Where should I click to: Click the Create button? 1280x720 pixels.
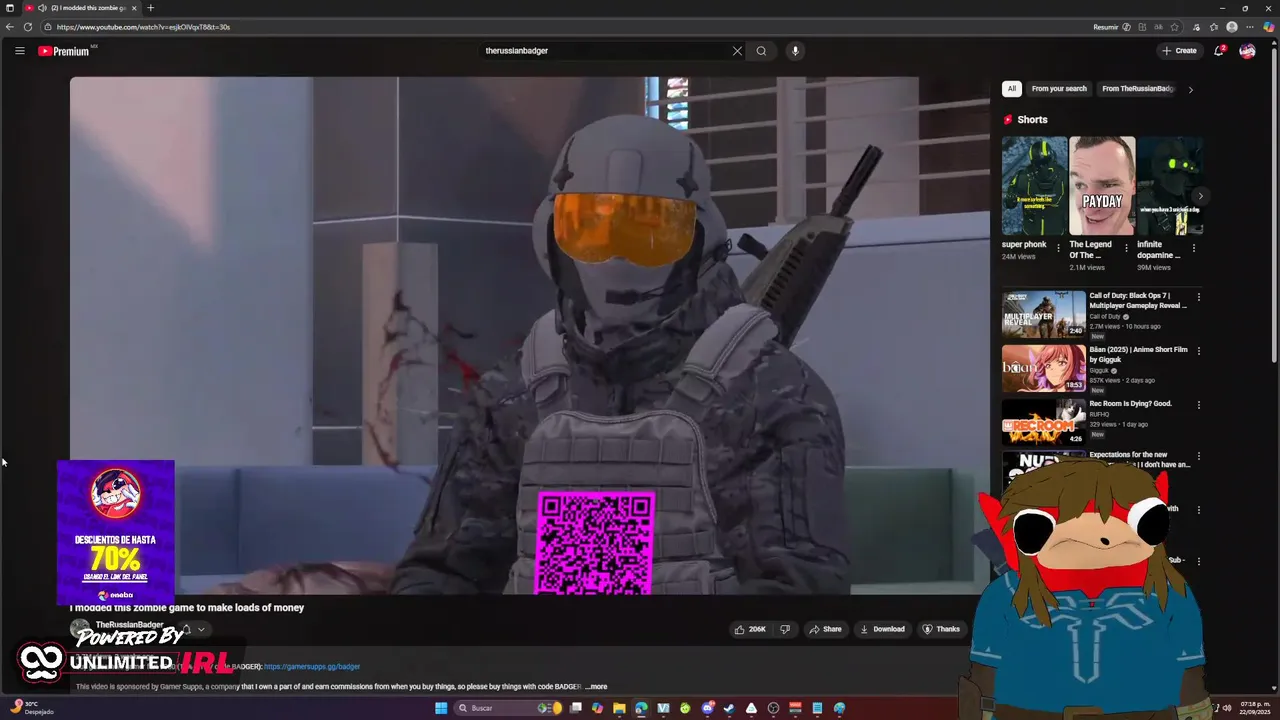point(1179,51)
